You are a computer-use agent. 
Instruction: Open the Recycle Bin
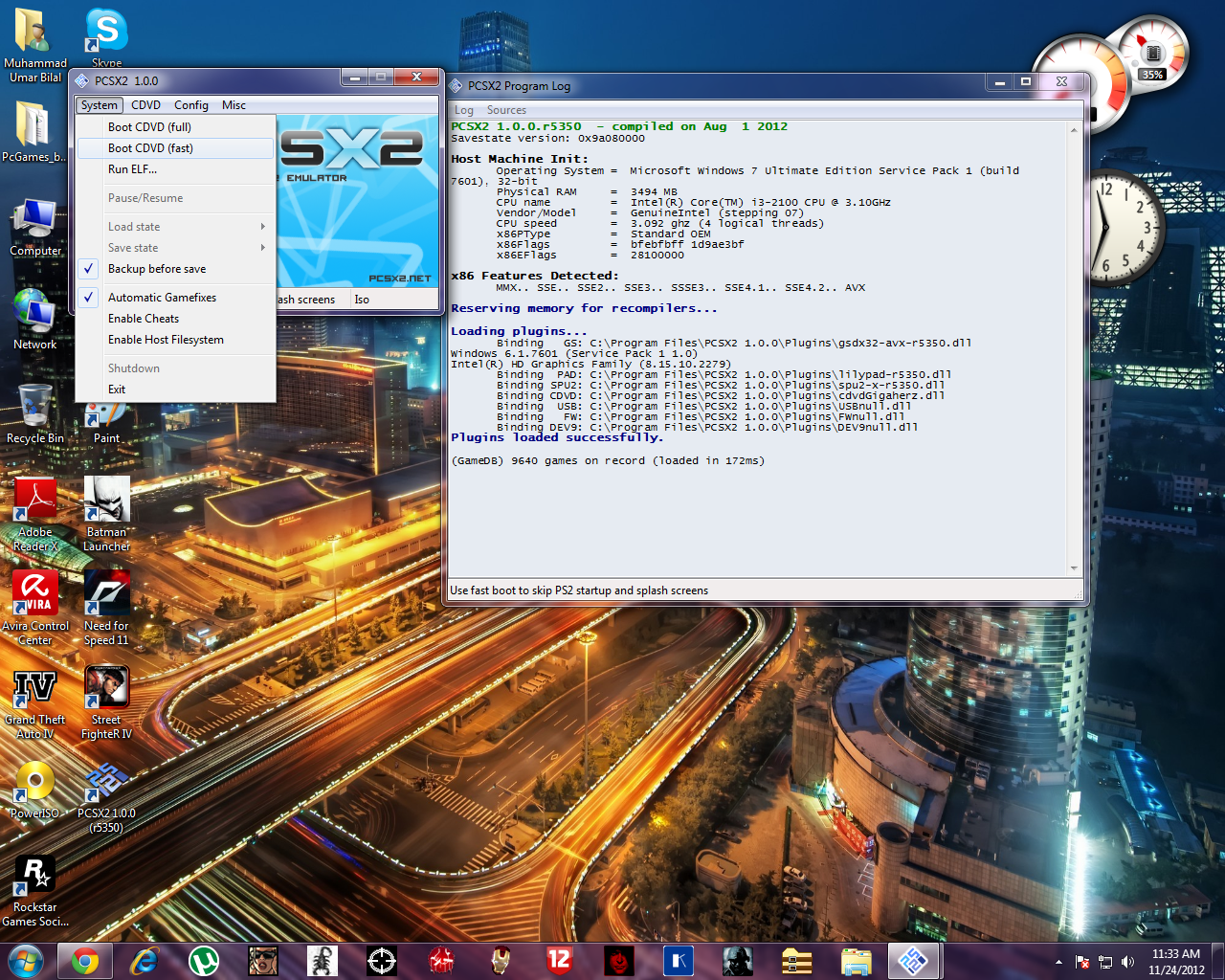(x=35, y=414)
